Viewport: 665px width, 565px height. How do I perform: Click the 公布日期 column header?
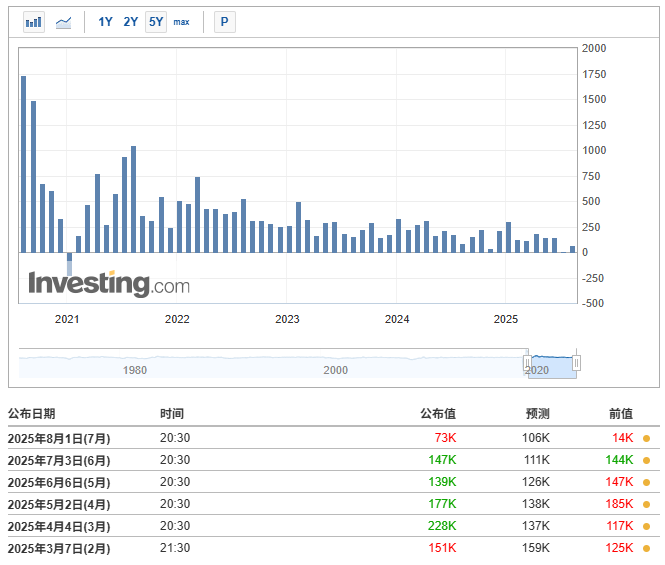(32, 414)
